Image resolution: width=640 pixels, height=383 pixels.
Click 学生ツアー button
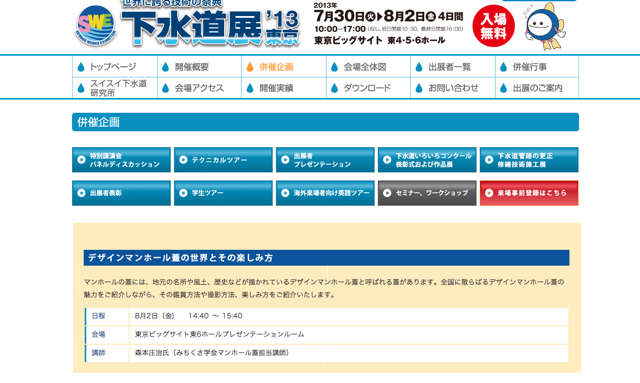[223, 193]
